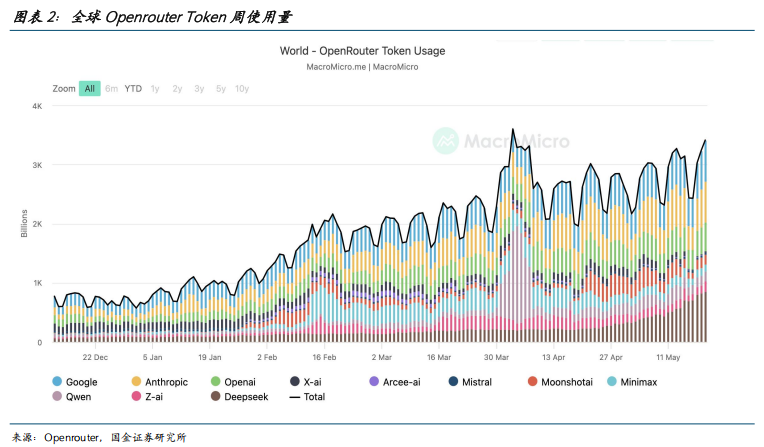
Task: Hide the Mistral series
Action: coord(470,382)
